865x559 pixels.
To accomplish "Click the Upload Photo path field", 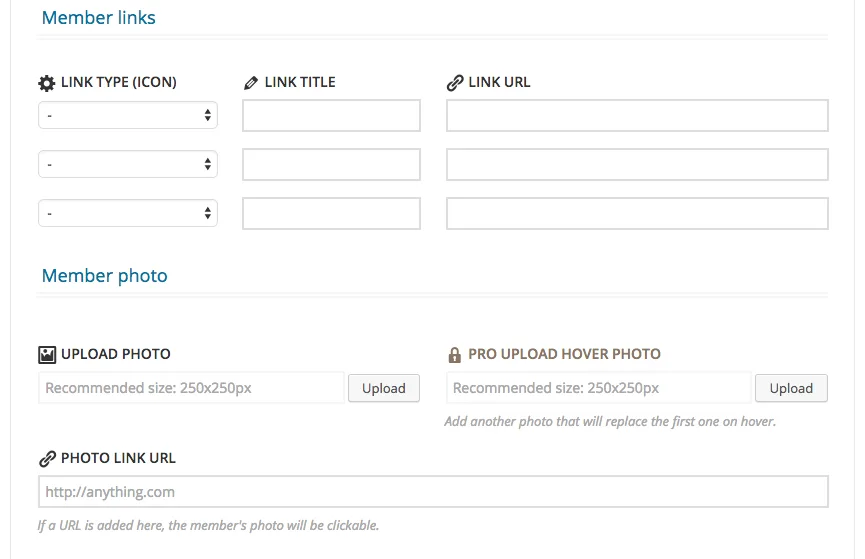I will 191,388.
